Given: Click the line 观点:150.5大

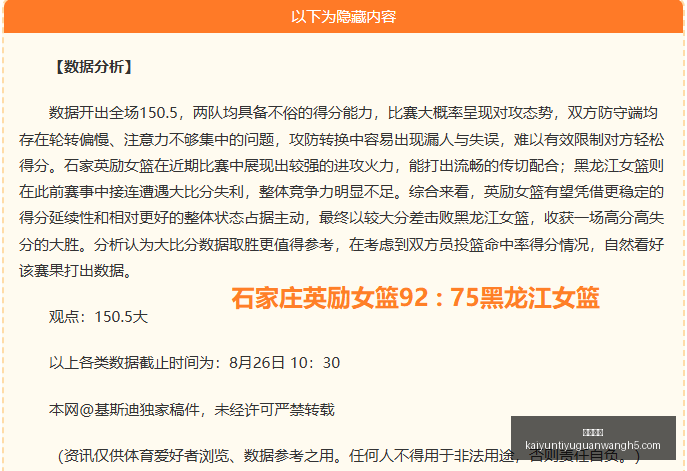Looking at the screenshot, I should pos(98,316).
